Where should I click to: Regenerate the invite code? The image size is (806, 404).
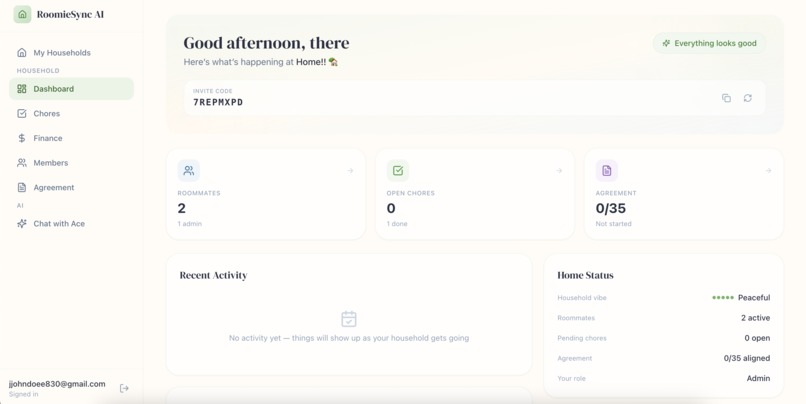747,98
